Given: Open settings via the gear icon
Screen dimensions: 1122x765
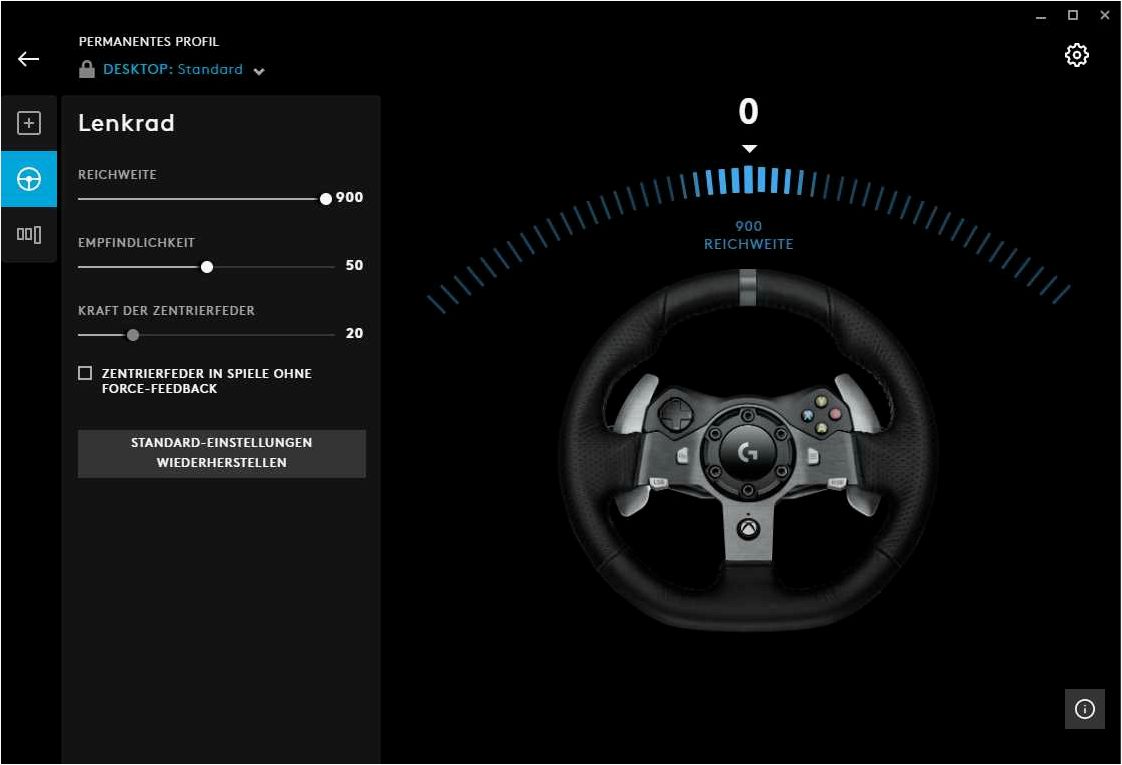Looking at the screenshot, I should [1076, 55].
